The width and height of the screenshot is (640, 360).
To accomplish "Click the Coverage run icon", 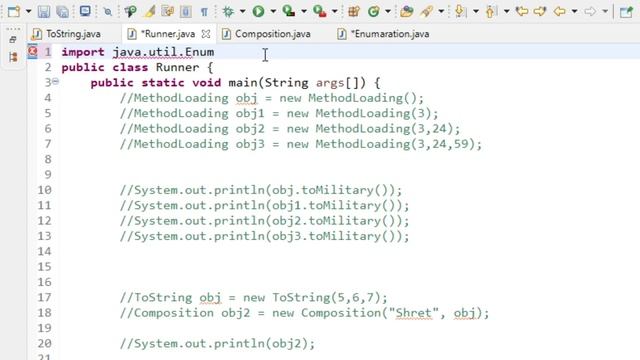I will [289, 11].
